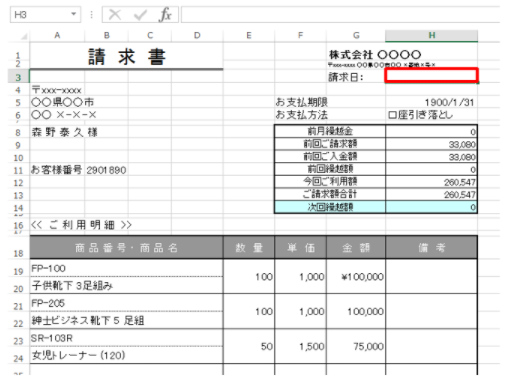
Task: Click the Name Box showing H3
Action: coord(45,15)
